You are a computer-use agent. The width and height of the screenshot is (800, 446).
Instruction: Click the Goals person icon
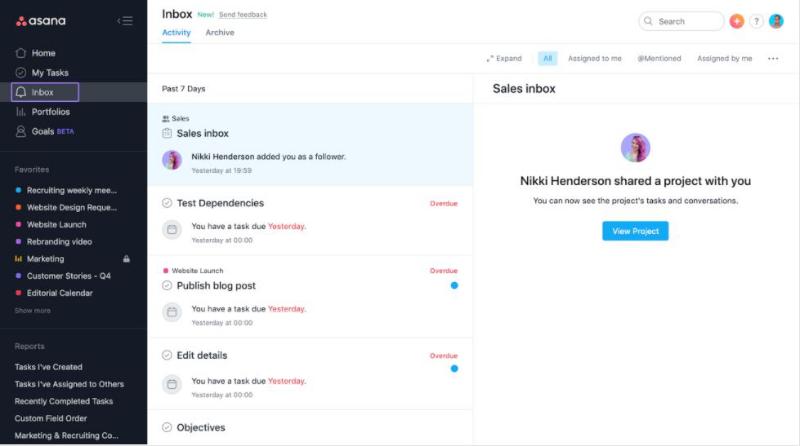(x=20, y=131)
